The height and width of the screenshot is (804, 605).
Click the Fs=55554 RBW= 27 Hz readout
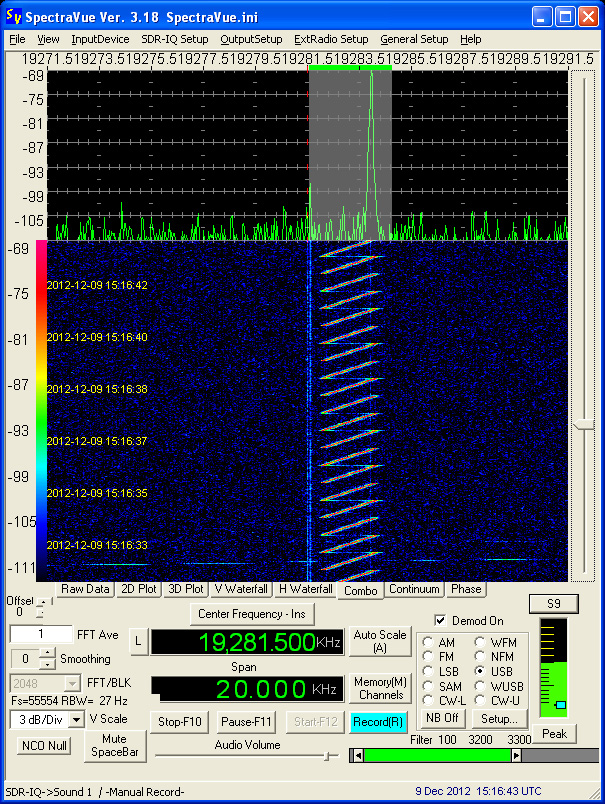click(x=69, y=701)
